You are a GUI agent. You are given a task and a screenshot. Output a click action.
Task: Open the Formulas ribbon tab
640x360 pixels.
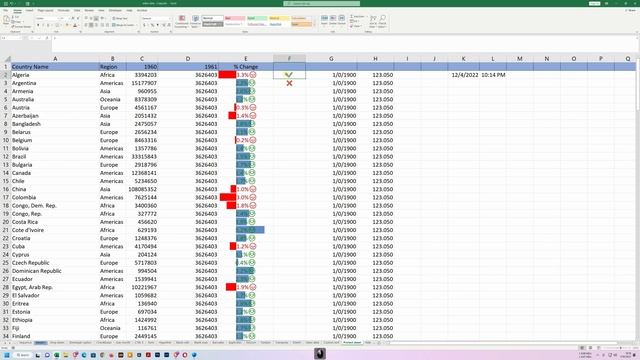coord(64,10)
